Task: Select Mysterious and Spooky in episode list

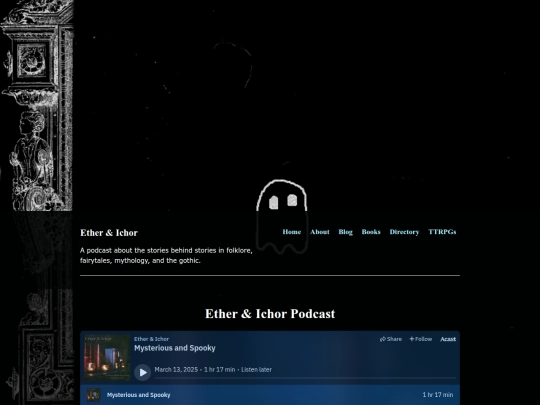Action: click(x=138, y=395)
